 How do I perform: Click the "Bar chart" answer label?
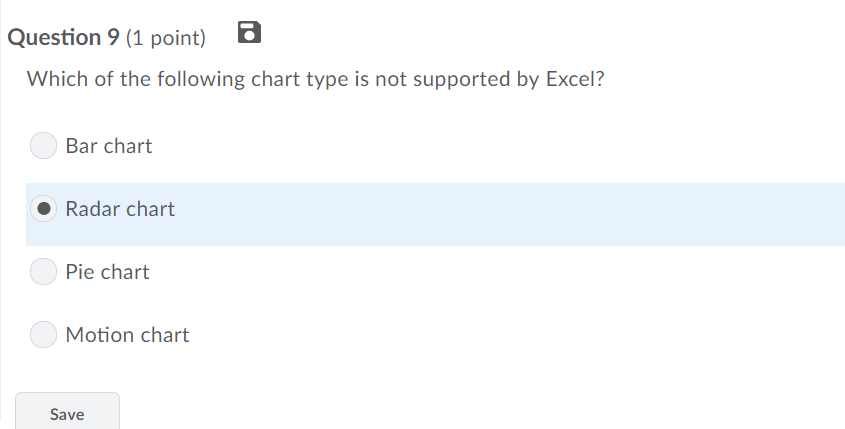point(109,146)
